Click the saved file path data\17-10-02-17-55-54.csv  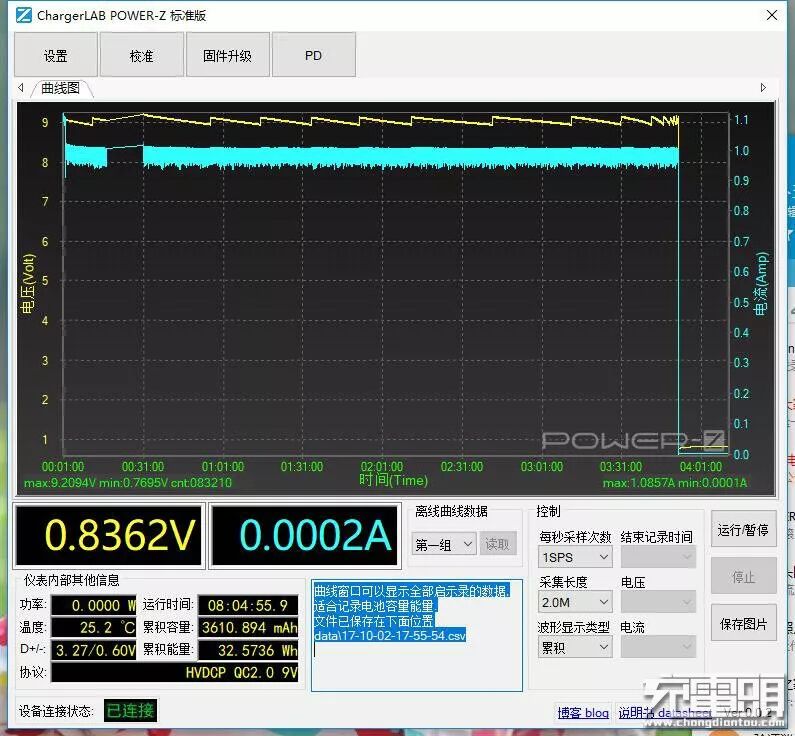click(389, 635)
